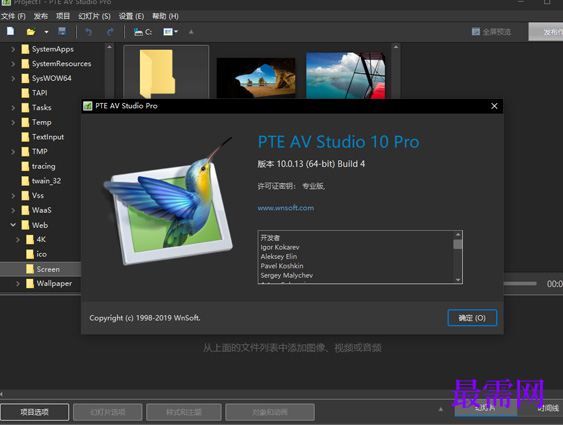This screenshot has width=563, height=425.
Task: Select the TextInput folder
Action: 43,137
